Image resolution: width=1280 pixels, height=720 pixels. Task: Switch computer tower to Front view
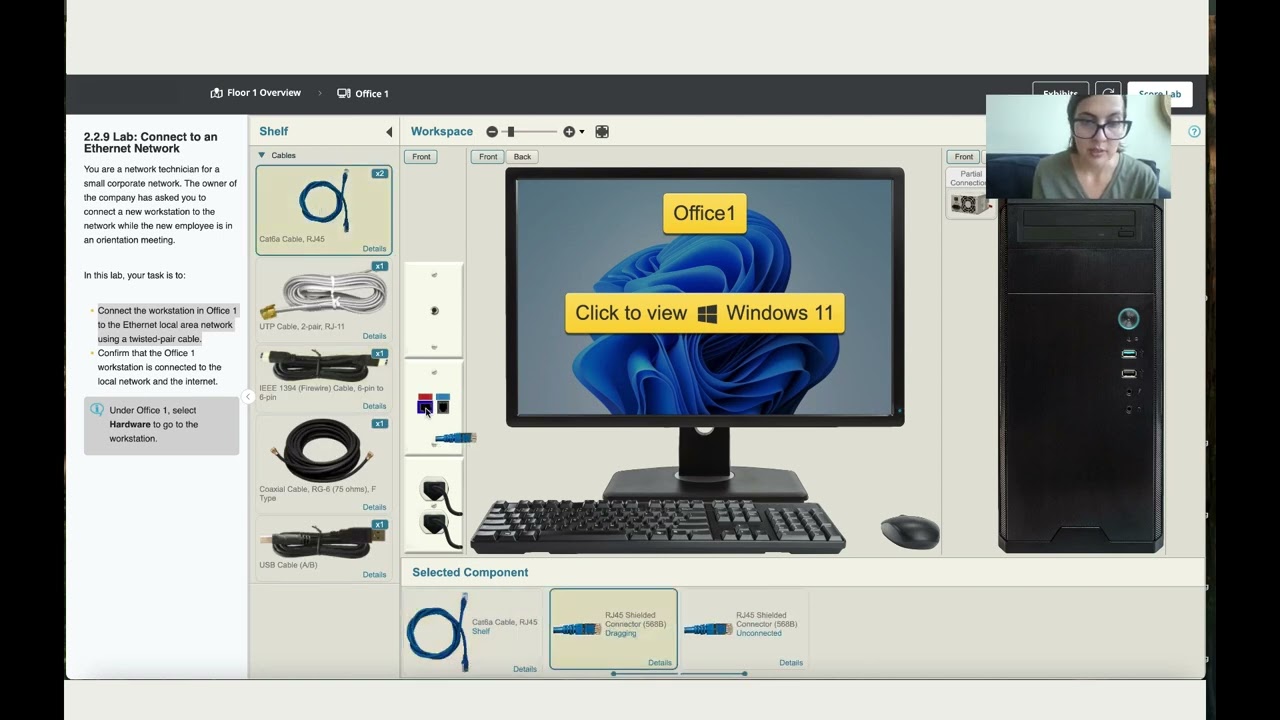(x=964, y=157)
